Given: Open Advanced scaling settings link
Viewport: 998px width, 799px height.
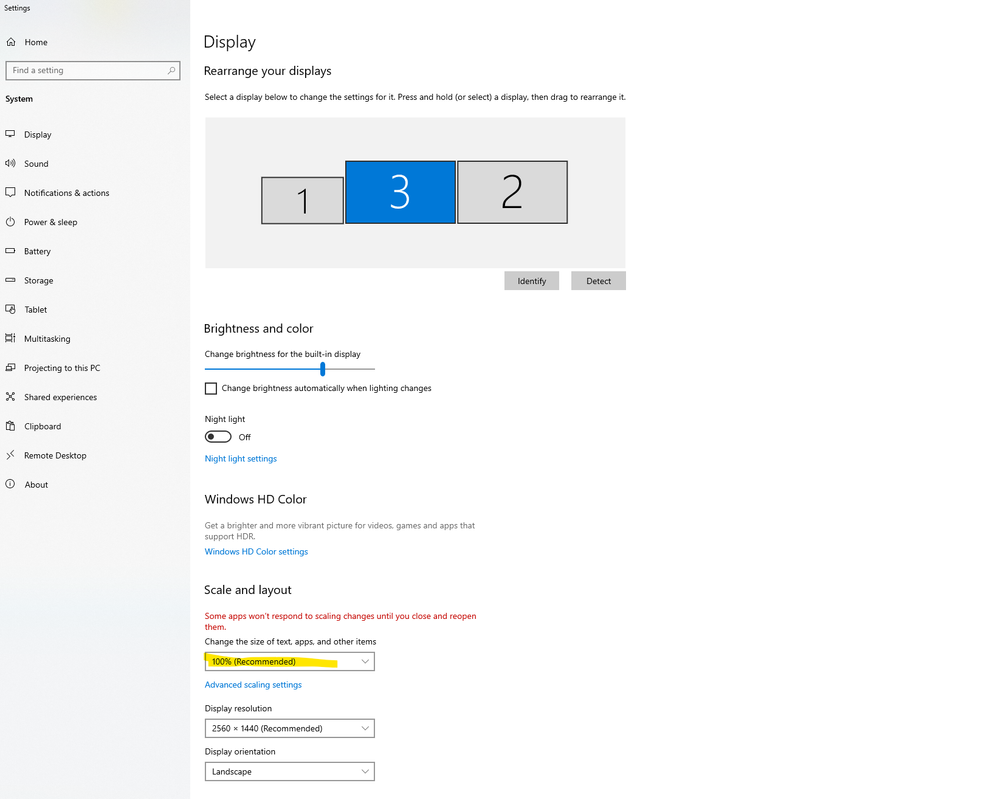Looking at the screenshot, I should click(253, 684).
